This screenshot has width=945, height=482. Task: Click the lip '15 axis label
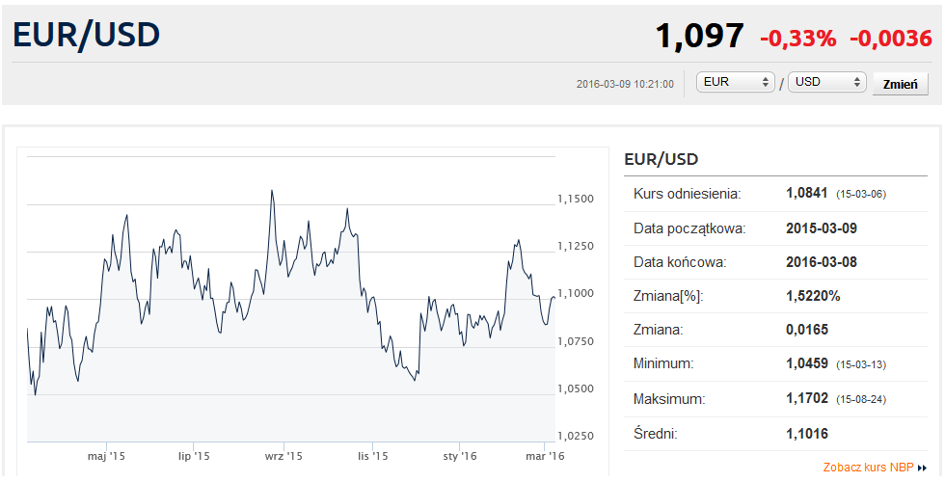point(194,457)
